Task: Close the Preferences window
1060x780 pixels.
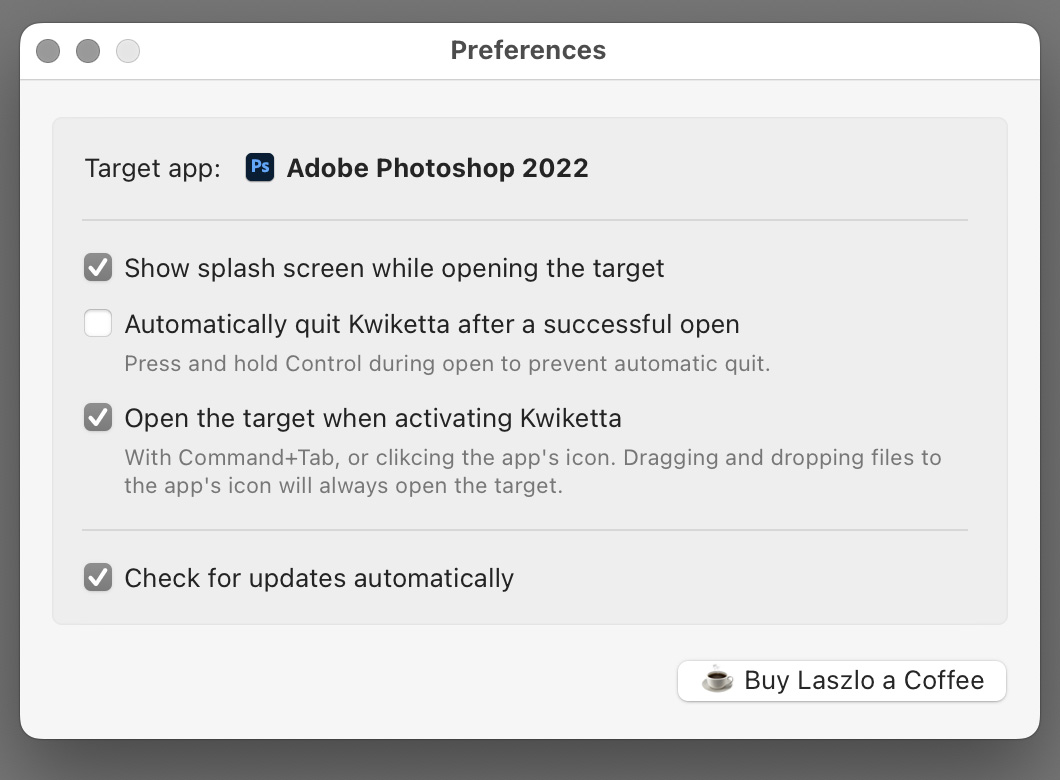Action: (48, 51)
